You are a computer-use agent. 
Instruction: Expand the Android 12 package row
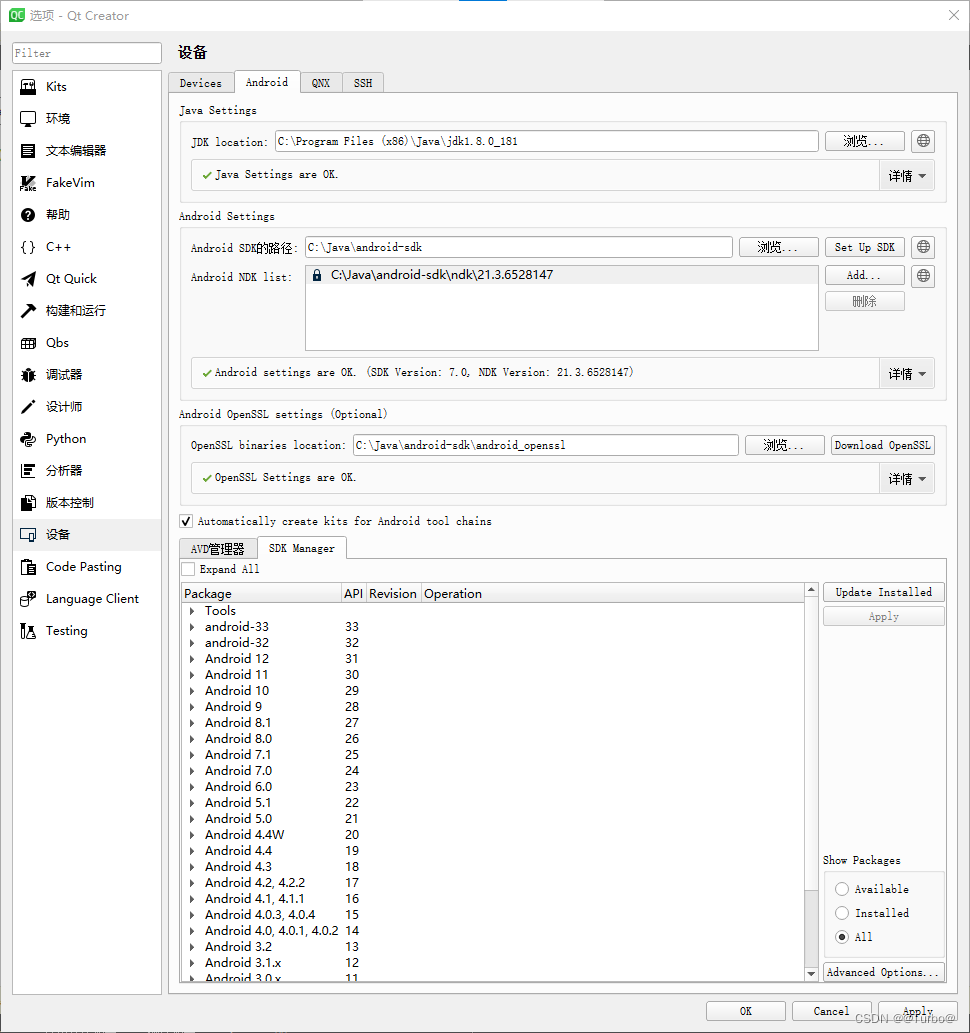[x=192, y=659]
